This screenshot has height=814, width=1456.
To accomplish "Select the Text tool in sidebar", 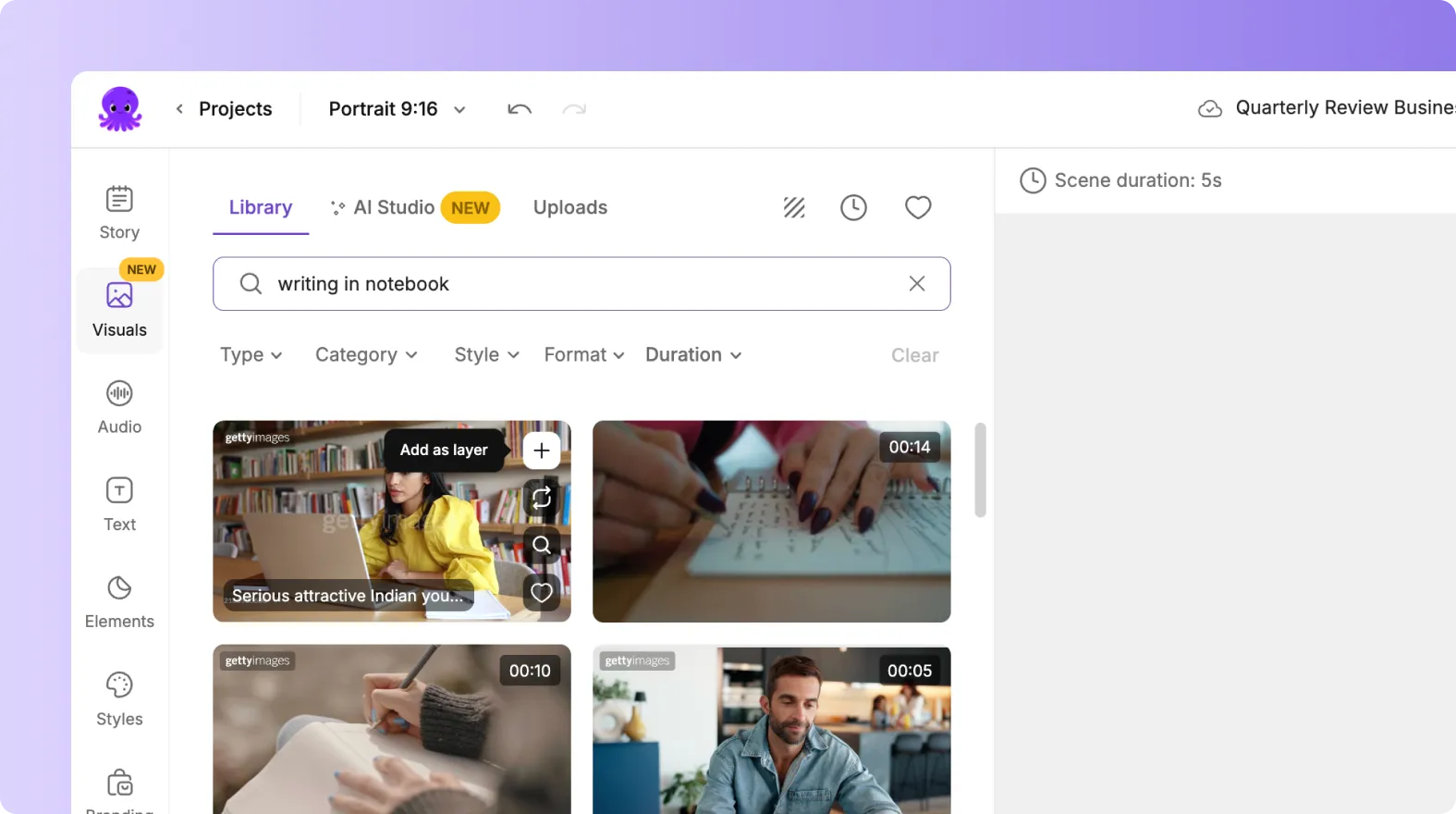I will coord(119,504).
